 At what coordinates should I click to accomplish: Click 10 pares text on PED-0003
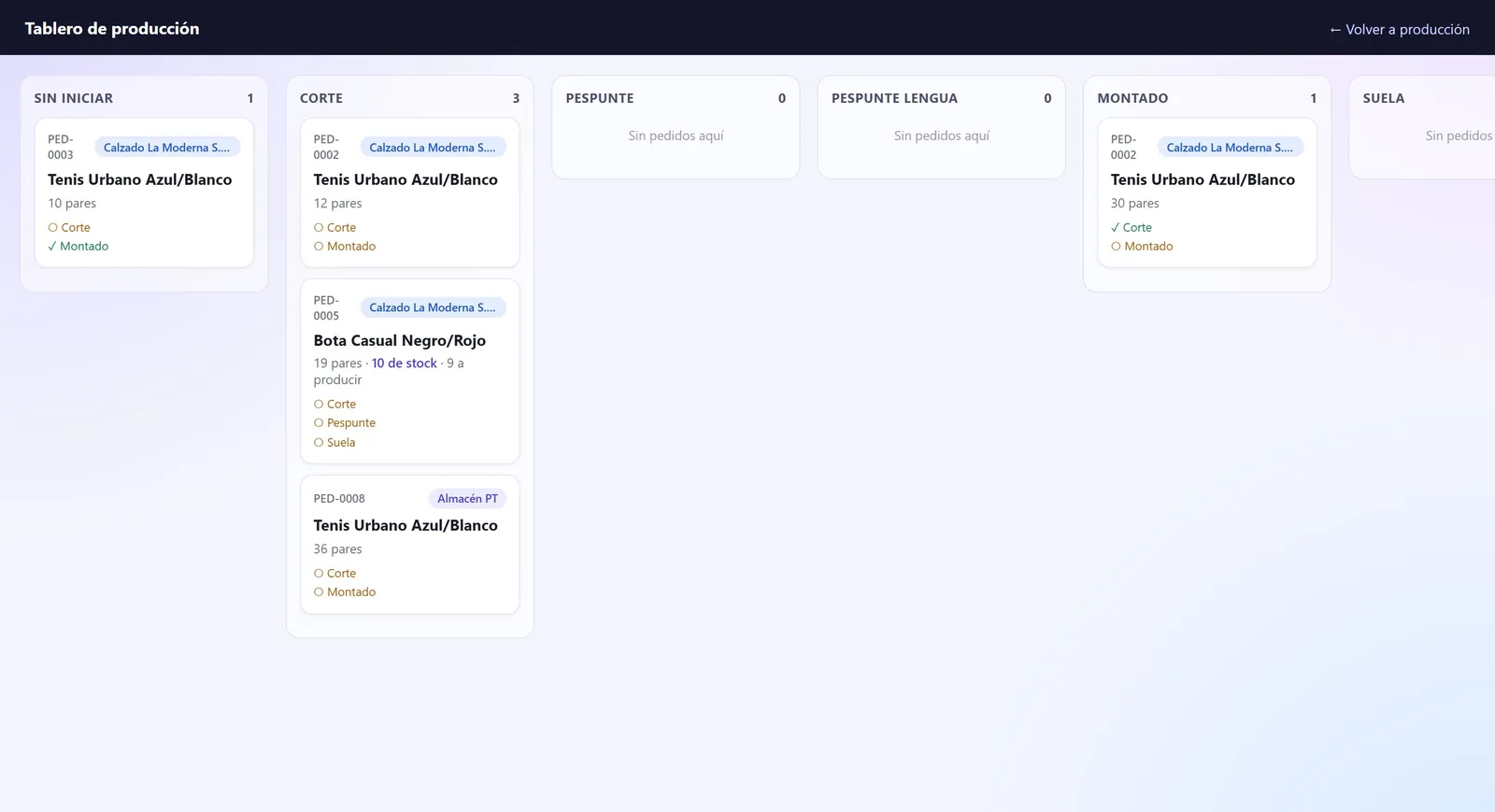72,204
